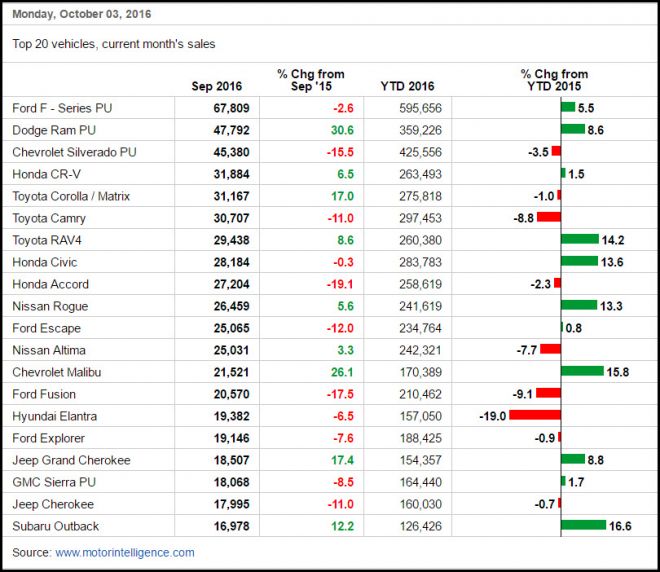Screen dimensions: 660x572
Task: Click '% Chg from Sep '15' header
Action: (x=311, y=80)
